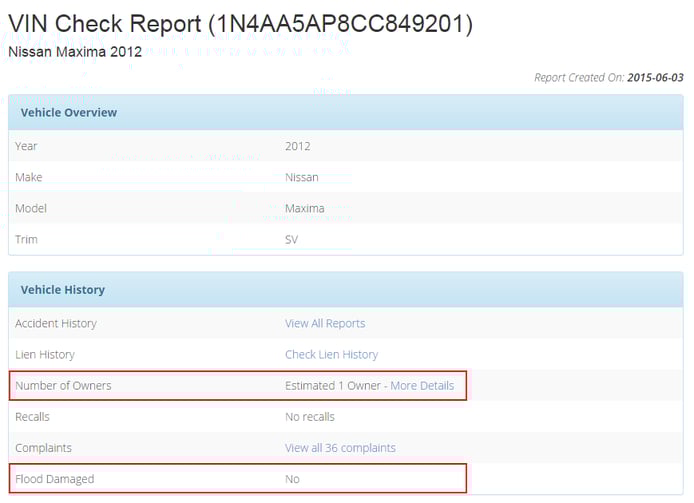Select the Accident History label
694x503 pixels.
[56, 324]
